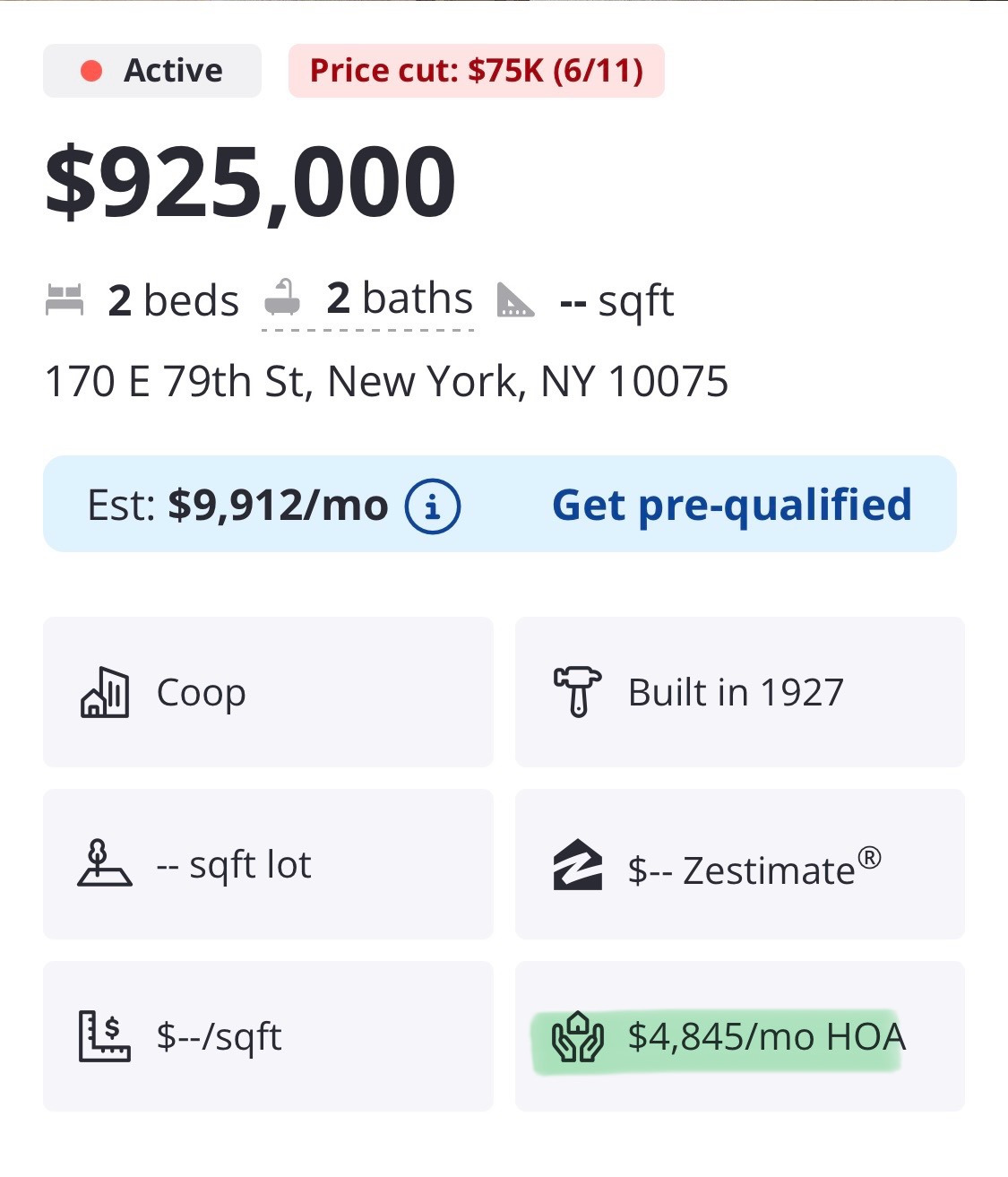Click the Coop building icon
Viewport: 1008px width, 1177px height.
[105, 692]
